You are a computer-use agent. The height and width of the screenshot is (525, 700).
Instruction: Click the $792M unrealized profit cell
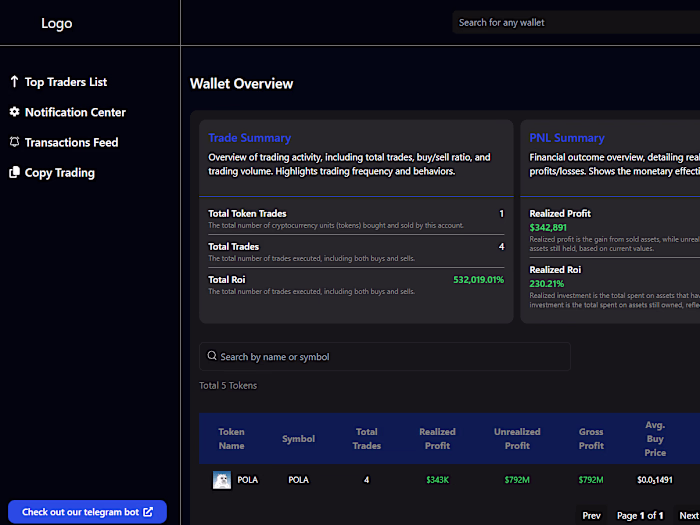pos(517,480)
